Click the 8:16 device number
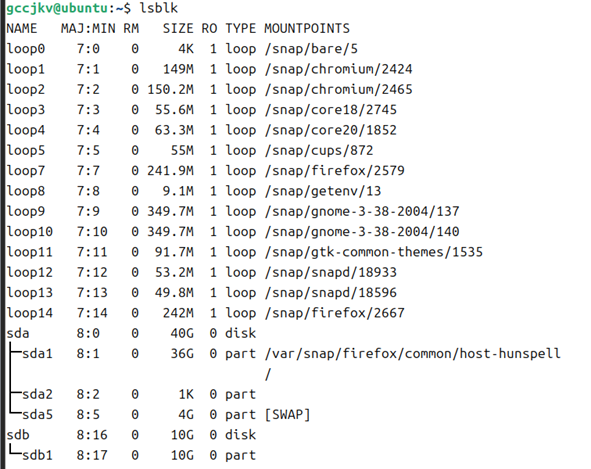Screen dimensions: 591x469 pyautogui.click(x=92, y=435)
